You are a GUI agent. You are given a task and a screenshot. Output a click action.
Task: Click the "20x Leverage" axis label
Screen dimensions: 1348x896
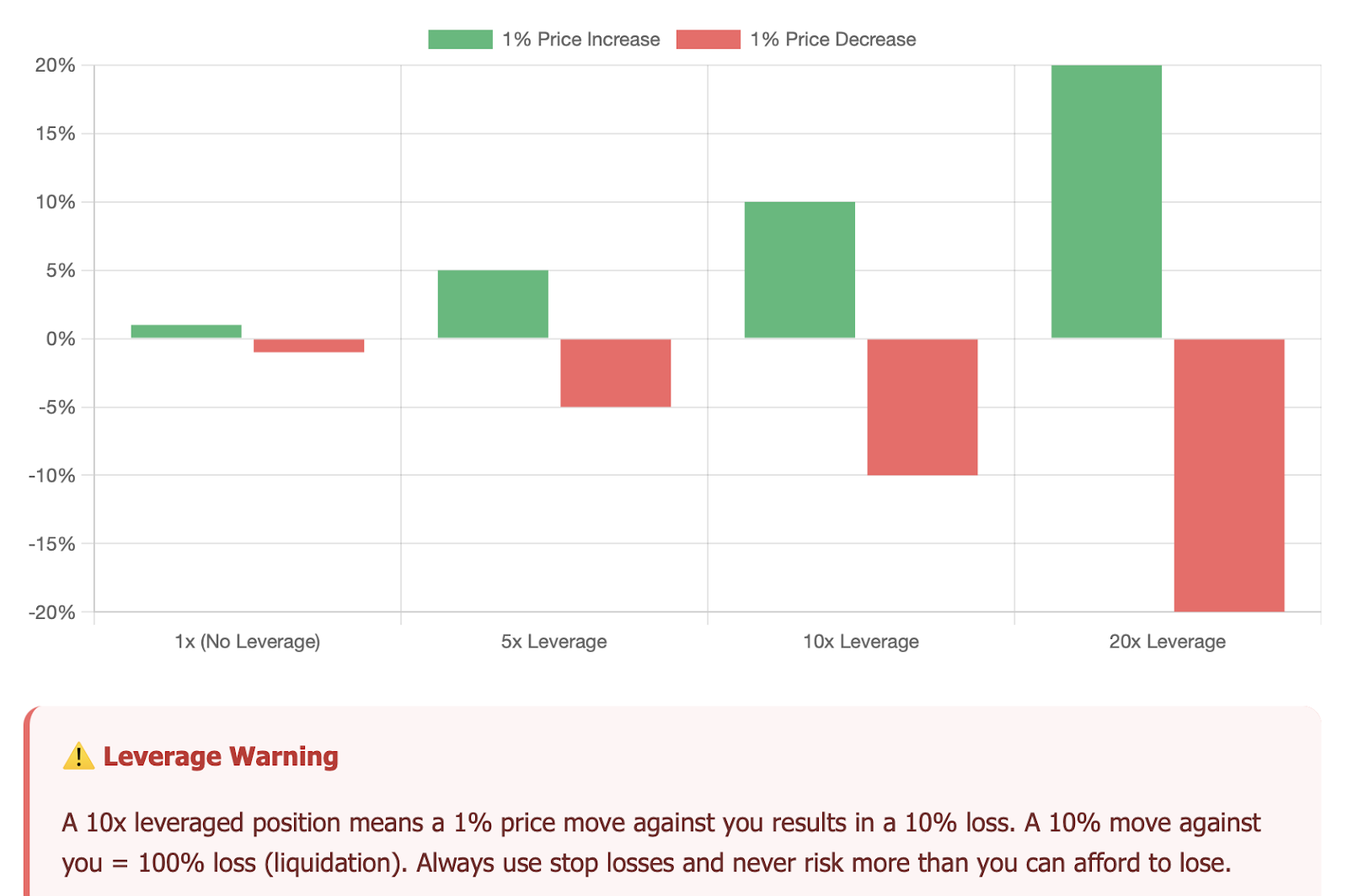click(x=1167, y=642)
